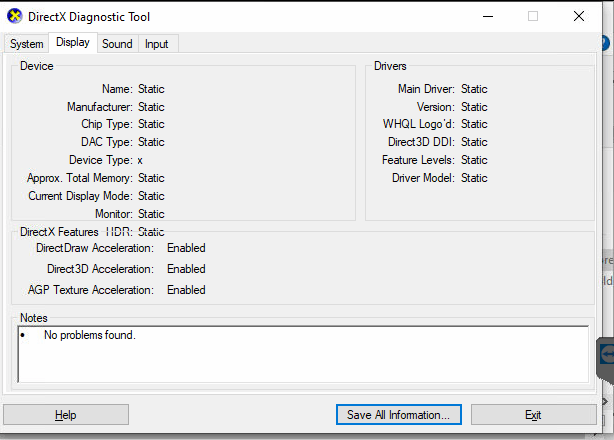This screenshot has height=440, width=614.
Task: Click the DAC Type label
Action: 107,142
